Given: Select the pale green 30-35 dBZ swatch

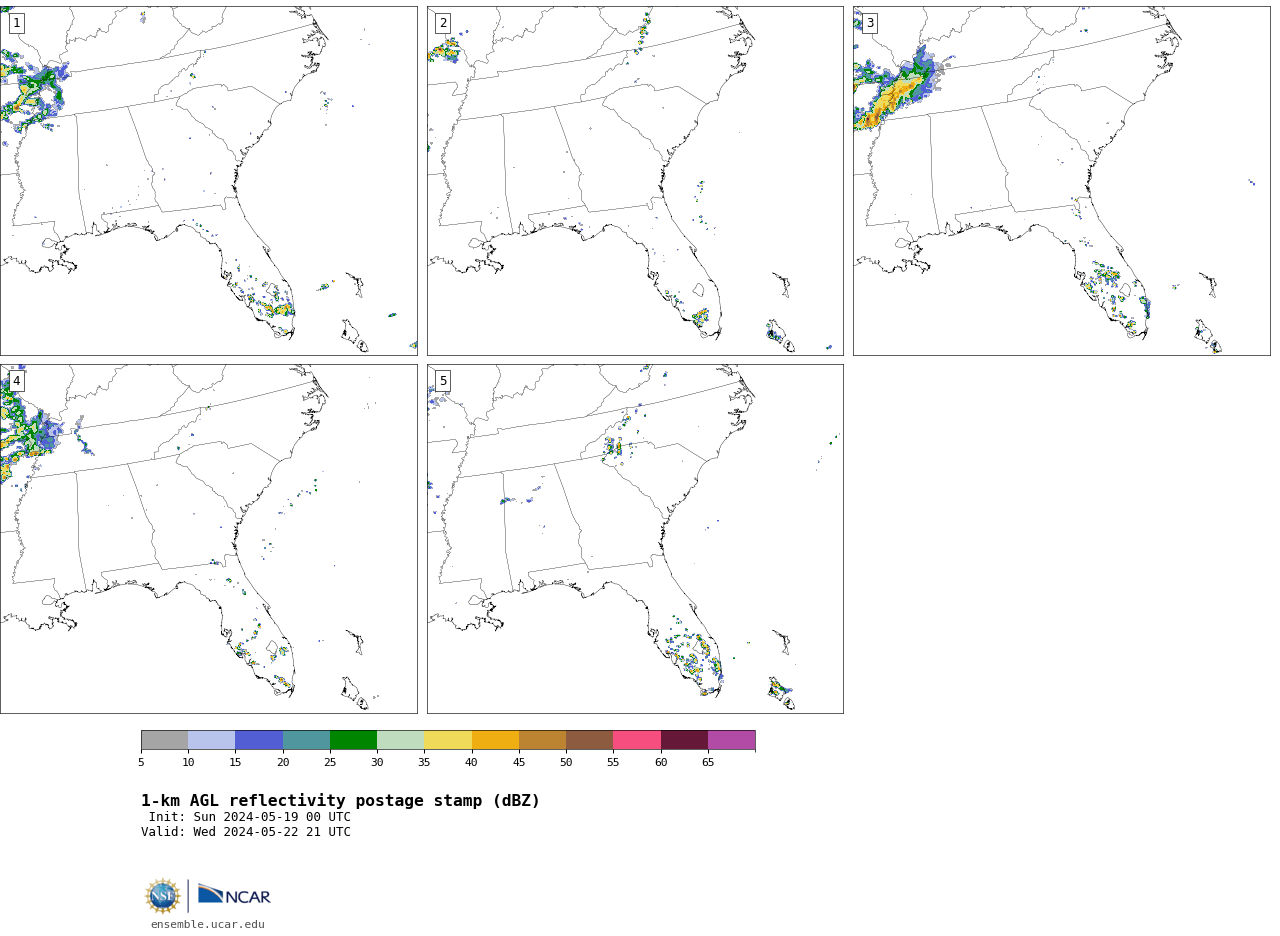Looking at the screenshot, I should (x=400, y=740).
